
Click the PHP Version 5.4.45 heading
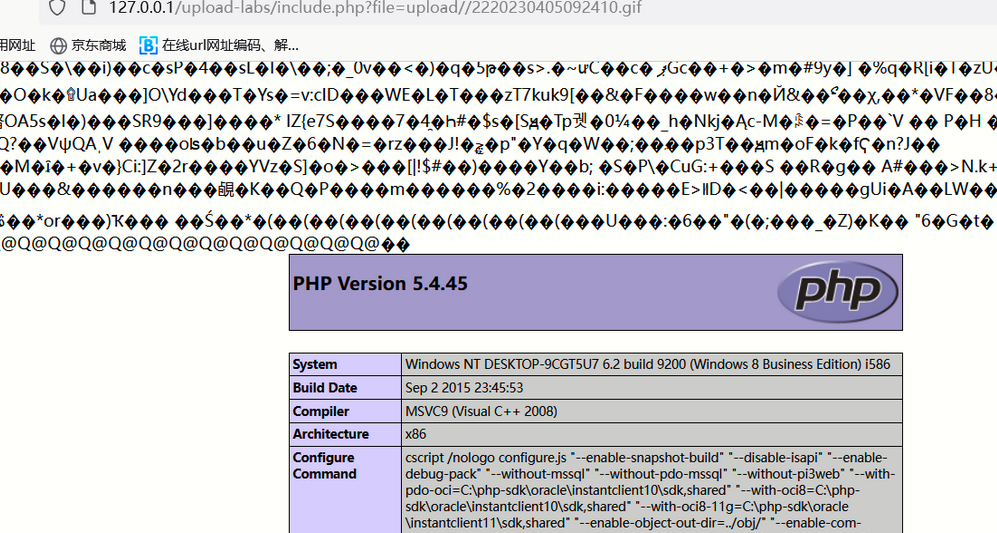380,284
